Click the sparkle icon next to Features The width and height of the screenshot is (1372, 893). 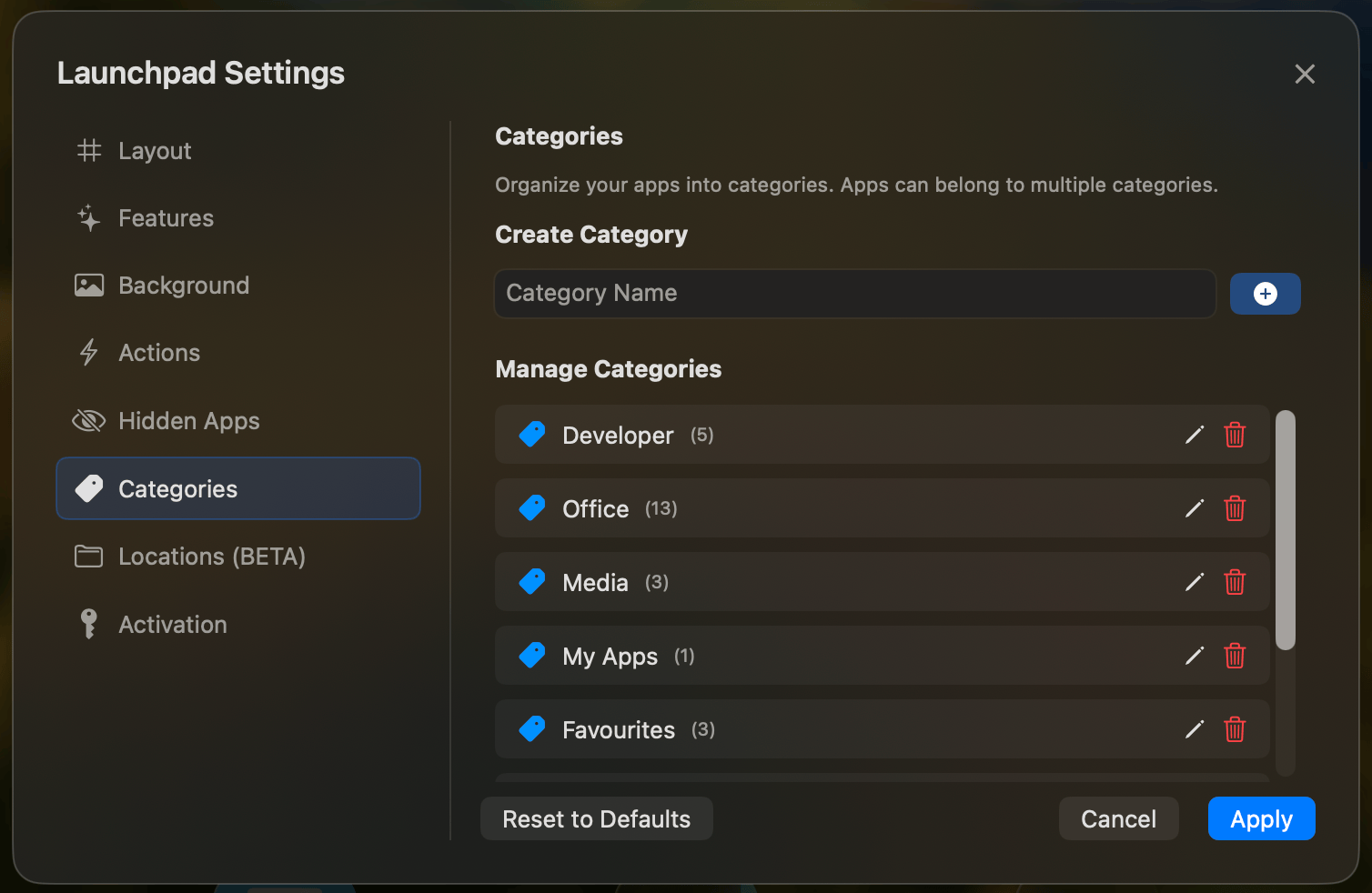[x=88, y=217]
